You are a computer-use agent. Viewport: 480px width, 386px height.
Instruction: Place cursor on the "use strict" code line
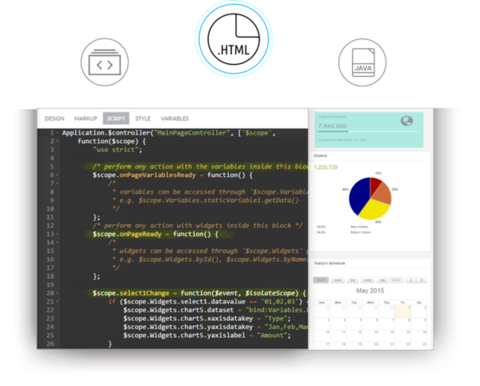pyautogui.click(x=117, y=150)
